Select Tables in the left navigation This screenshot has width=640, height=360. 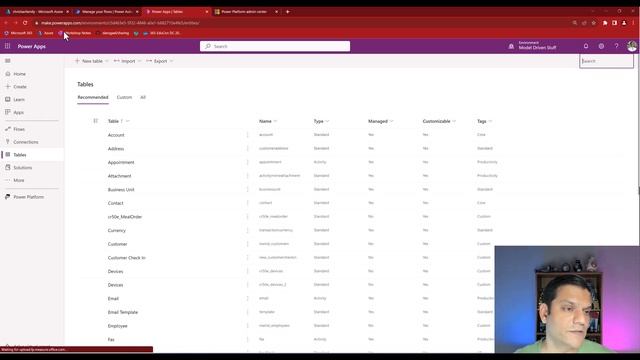click(20, 155)
